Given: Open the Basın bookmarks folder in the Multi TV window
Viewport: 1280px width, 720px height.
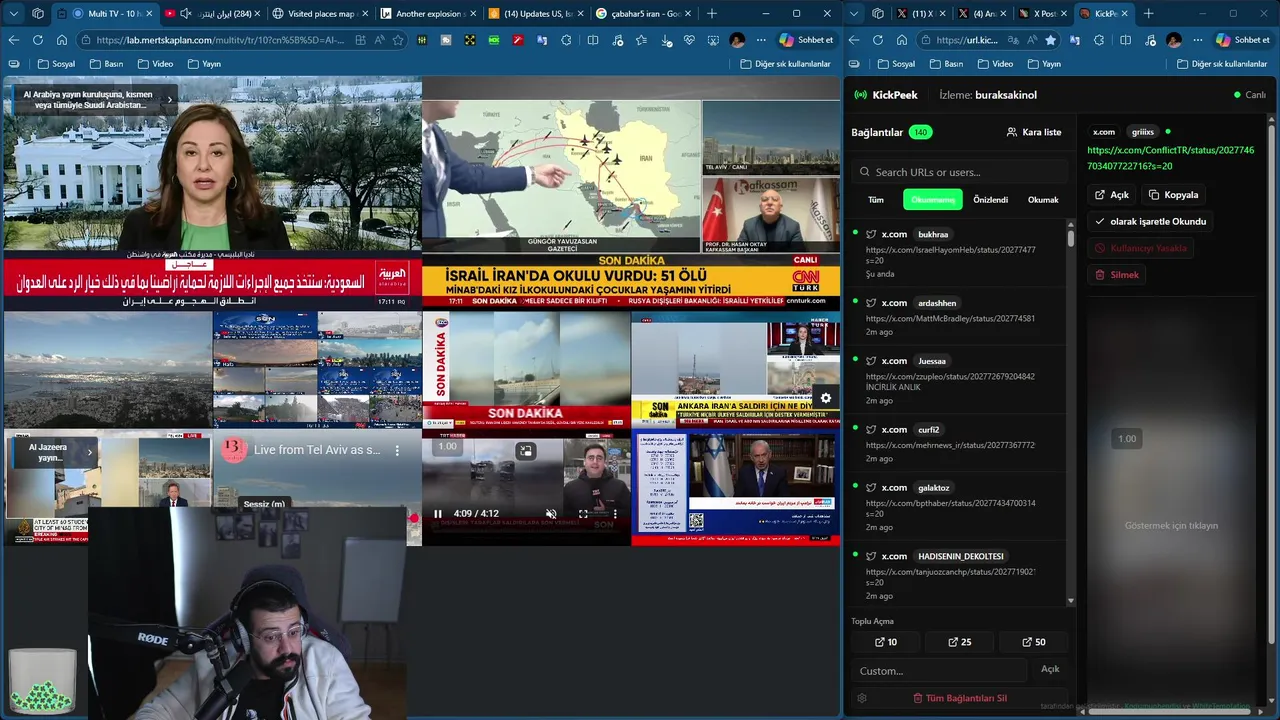Looking at the screenshot, I should coord(106,64).
